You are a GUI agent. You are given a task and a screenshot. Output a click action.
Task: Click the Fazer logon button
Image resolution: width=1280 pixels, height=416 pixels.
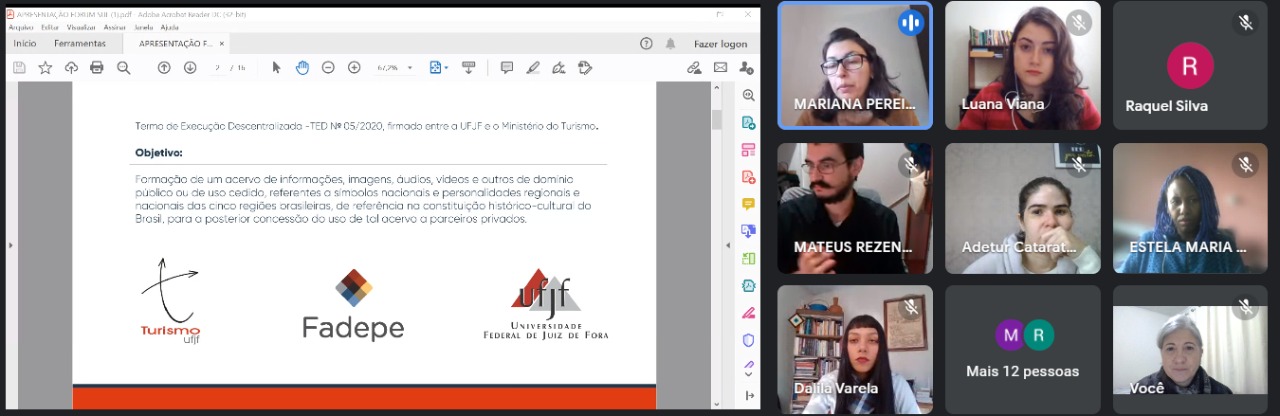click(720, 44)
